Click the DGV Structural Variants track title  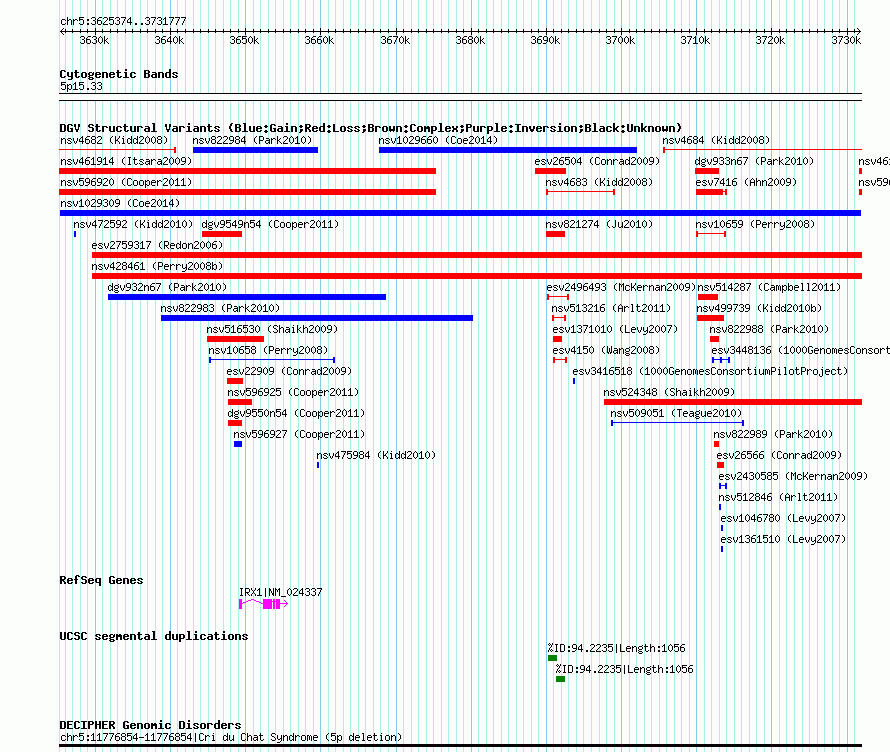[x=371, y=128]
